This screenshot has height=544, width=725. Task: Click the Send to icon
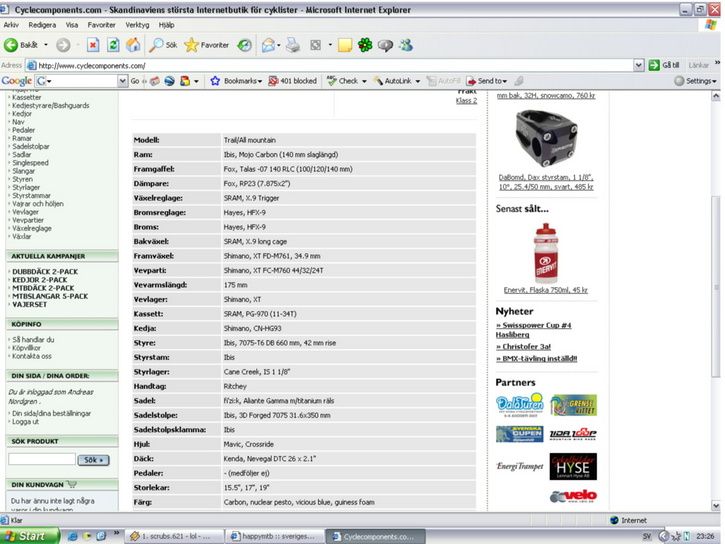(471, 81)
